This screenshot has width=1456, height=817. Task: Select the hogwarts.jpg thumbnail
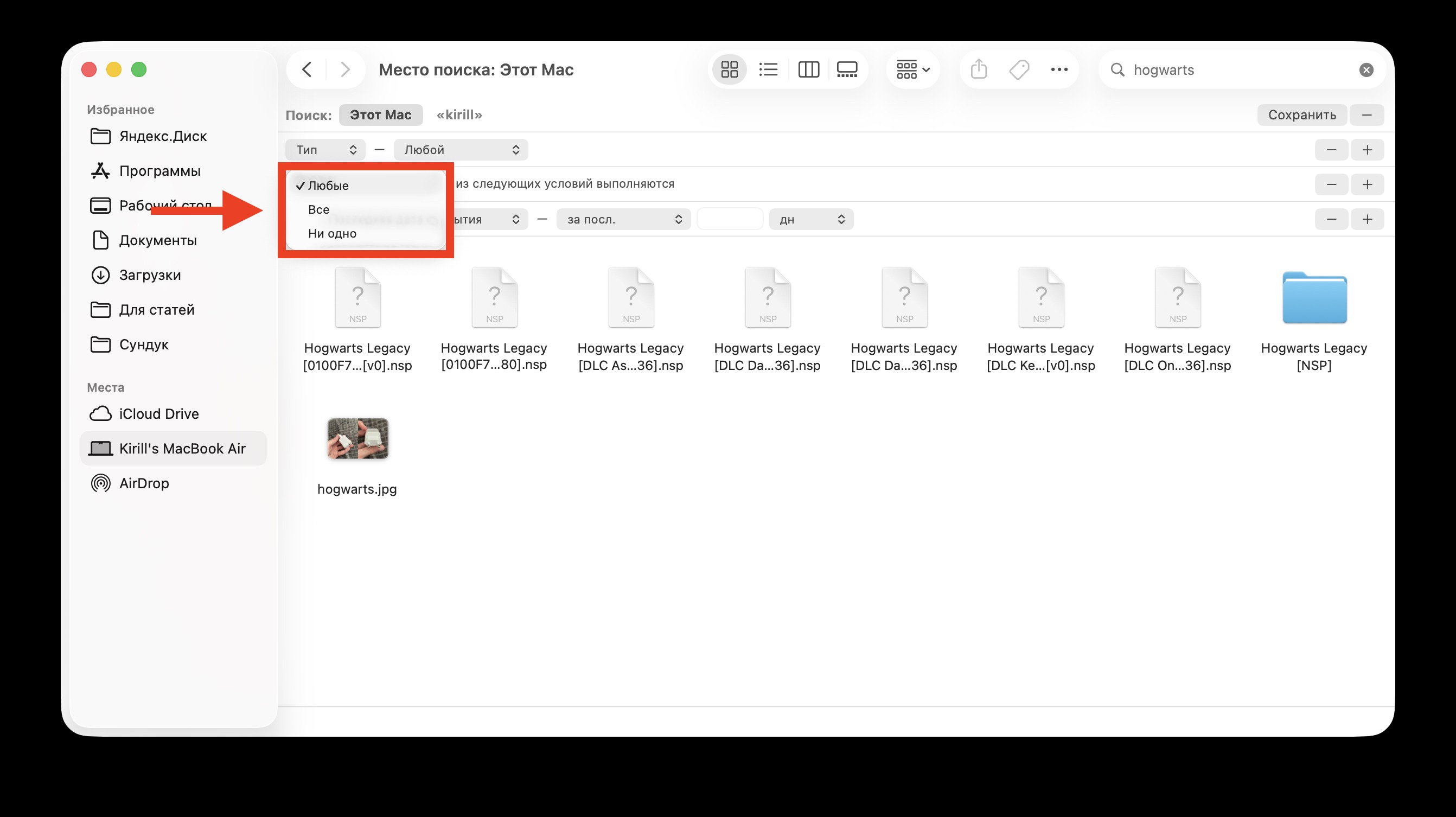(x=357, y=439)
